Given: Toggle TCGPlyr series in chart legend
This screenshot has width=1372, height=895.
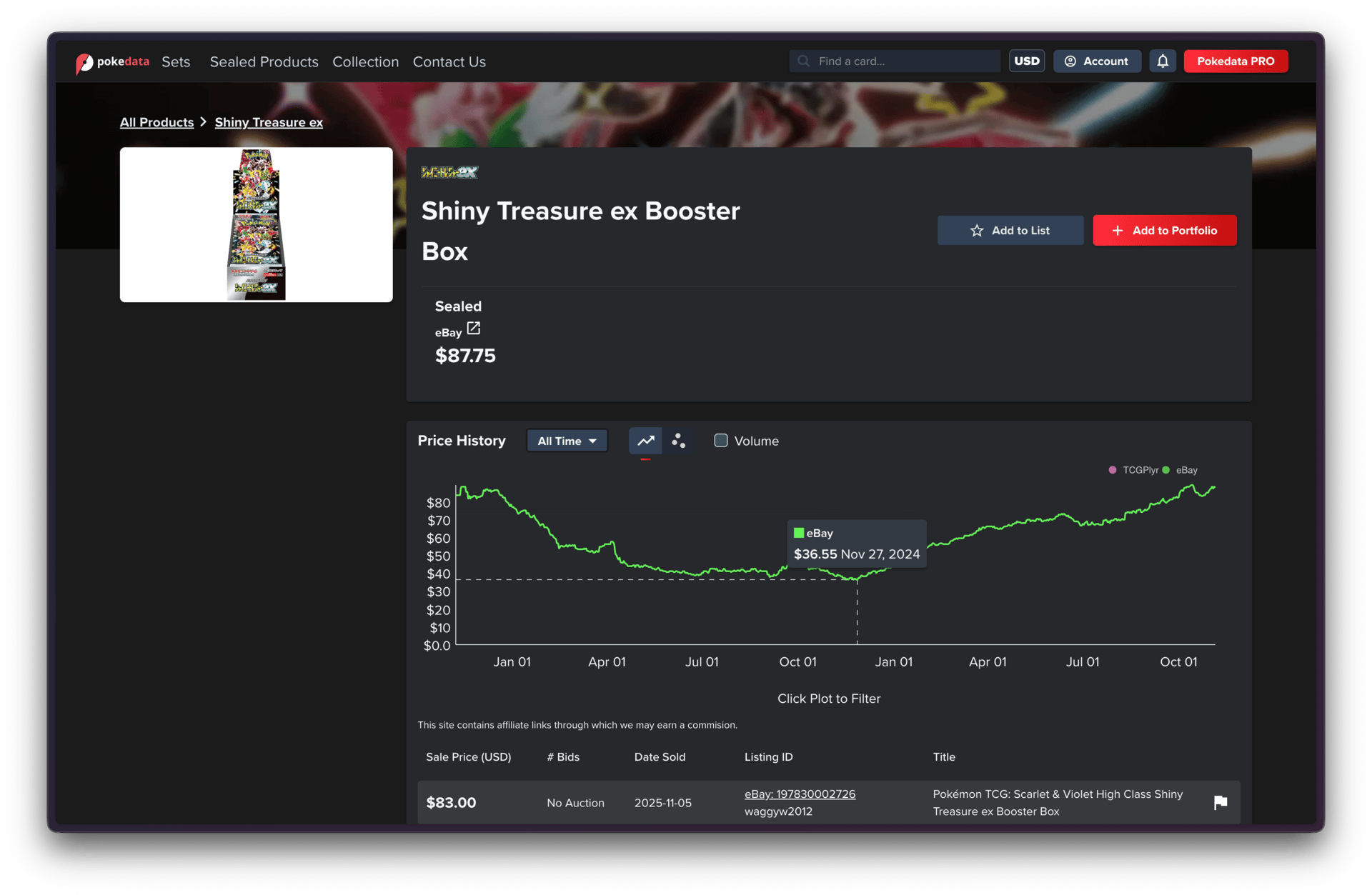Looking at the screenshot, I should pos(1133,470).
